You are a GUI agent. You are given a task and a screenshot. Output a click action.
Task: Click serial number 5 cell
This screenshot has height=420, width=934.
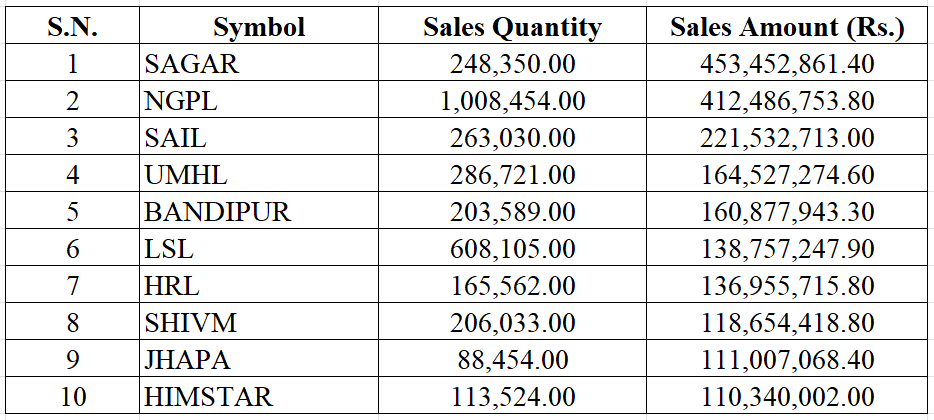coord(72,213)
